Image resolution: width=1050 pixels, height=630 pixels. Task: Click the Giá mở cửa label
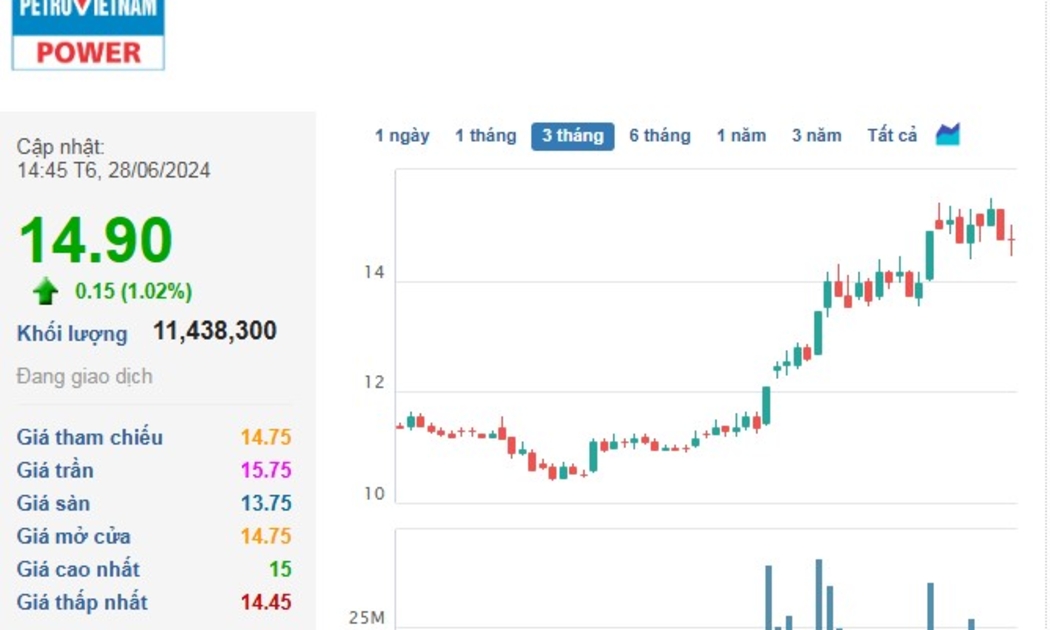[73, 536]
